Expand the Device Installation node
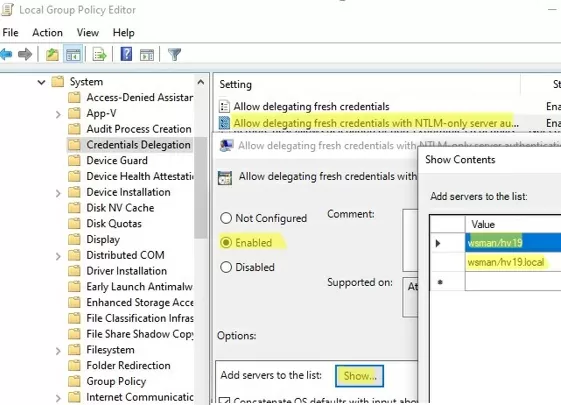 [58, 193]
